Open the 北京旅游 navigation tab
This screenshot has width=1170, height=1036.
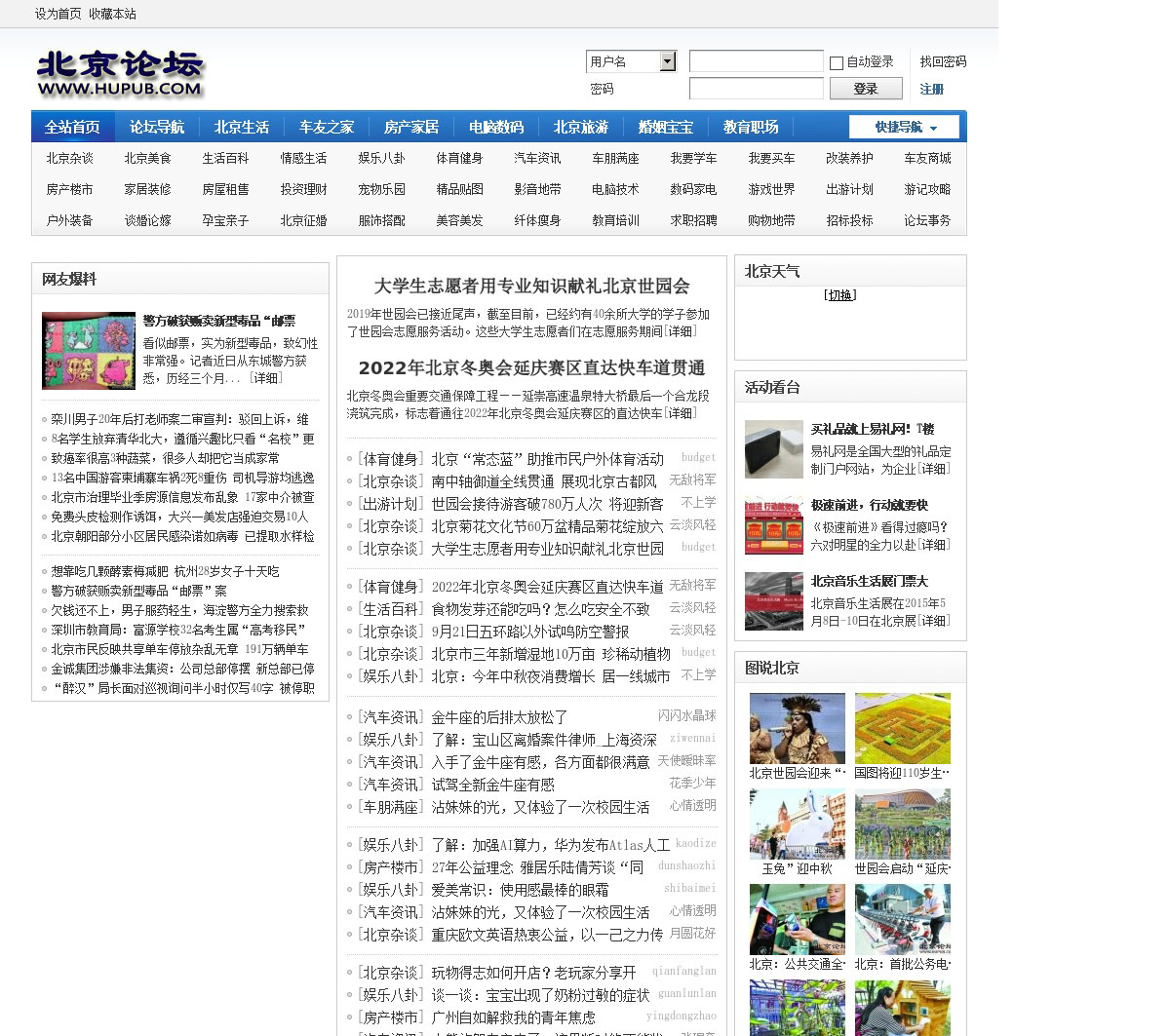580,128
